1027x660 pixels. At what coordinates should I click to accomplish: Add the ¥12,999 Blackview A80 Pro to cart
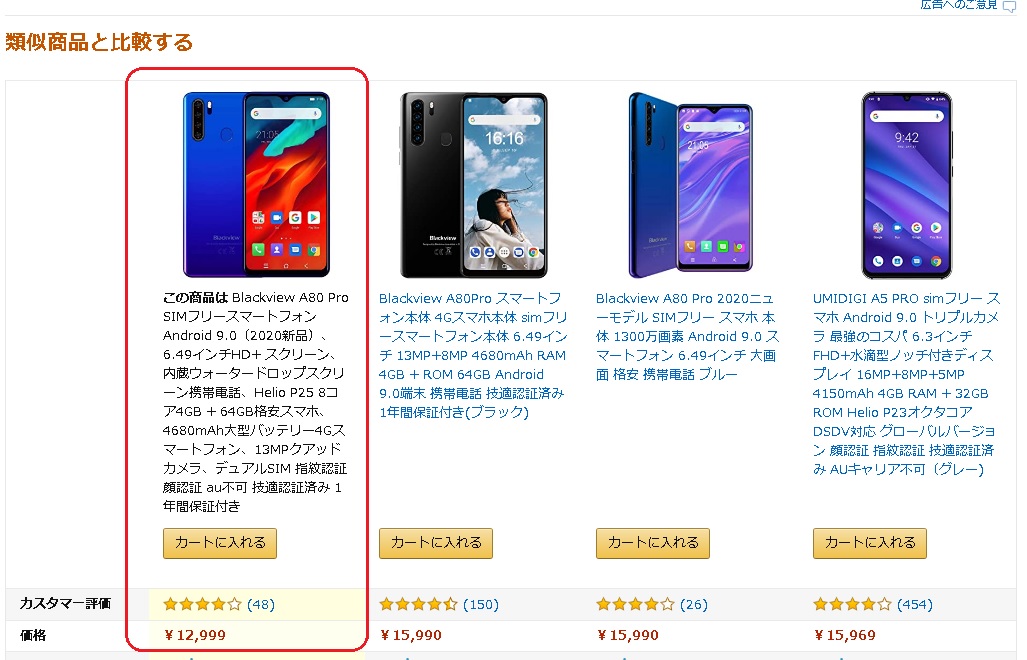(220, 543)
